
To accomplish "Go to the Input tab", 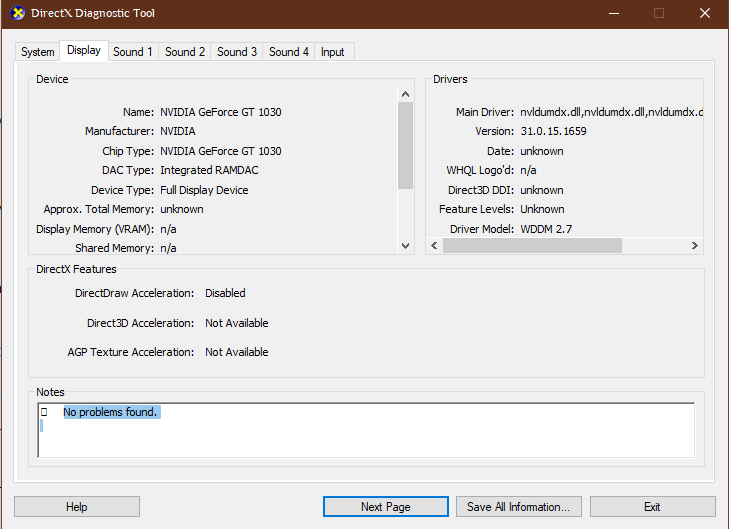I will click(332, 52).
